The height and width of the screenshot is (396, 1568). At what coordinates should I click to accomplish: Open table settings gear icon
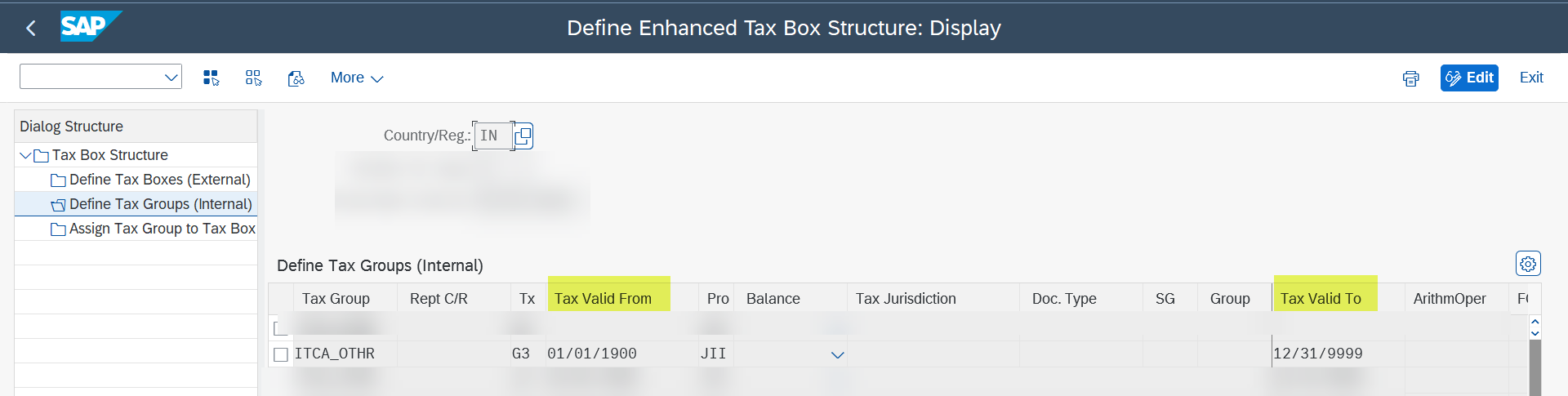(1528, 264)
